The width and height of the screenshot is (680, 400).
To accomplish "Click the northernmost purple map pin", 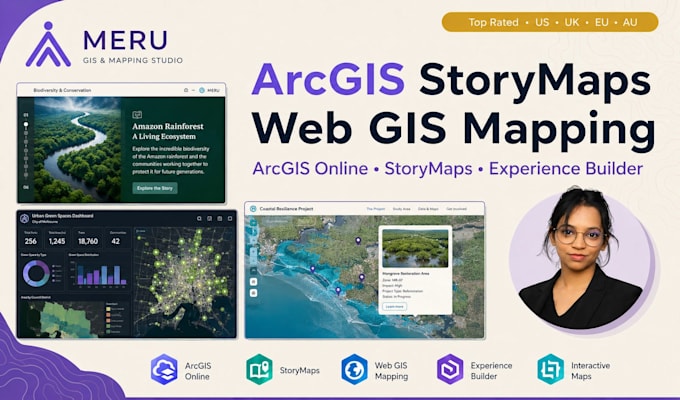I will click(358, 241).
